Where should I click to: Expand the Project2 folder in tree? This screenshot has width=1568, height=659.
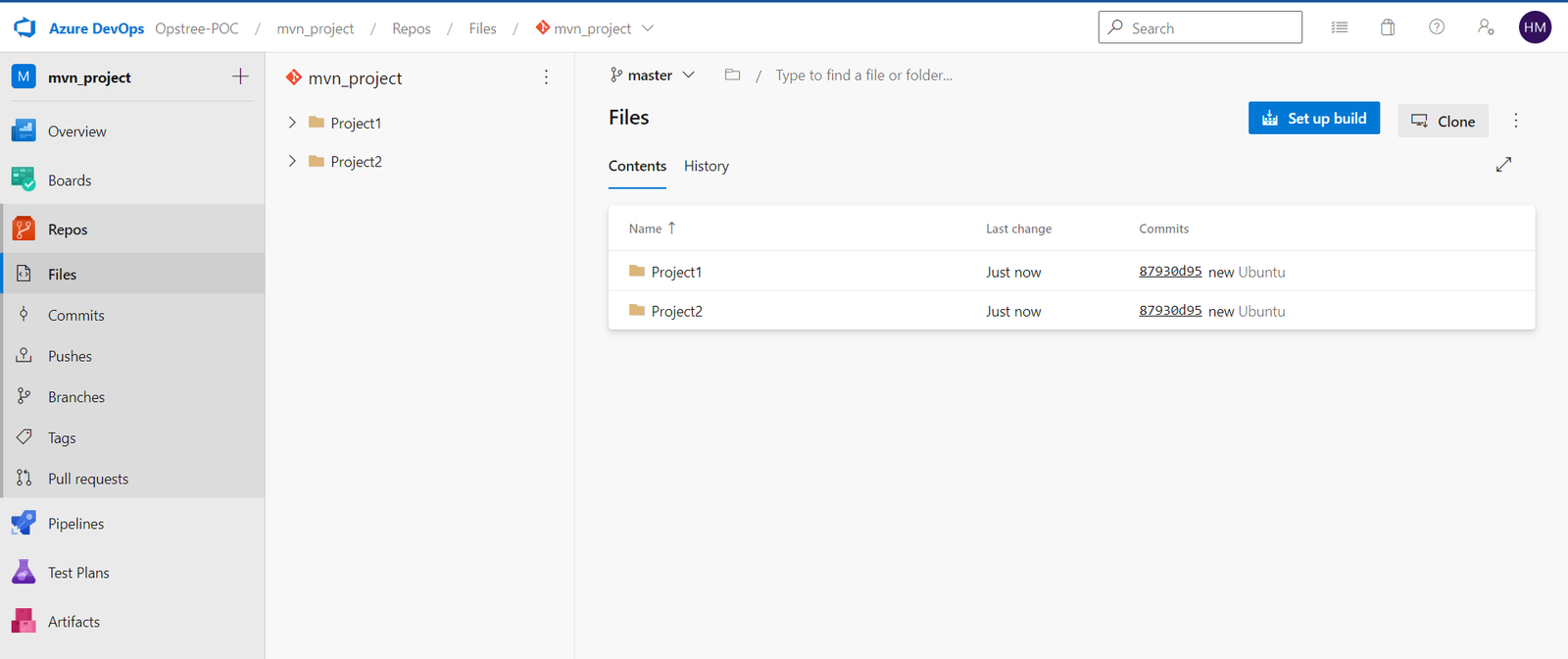click(292, 162)
